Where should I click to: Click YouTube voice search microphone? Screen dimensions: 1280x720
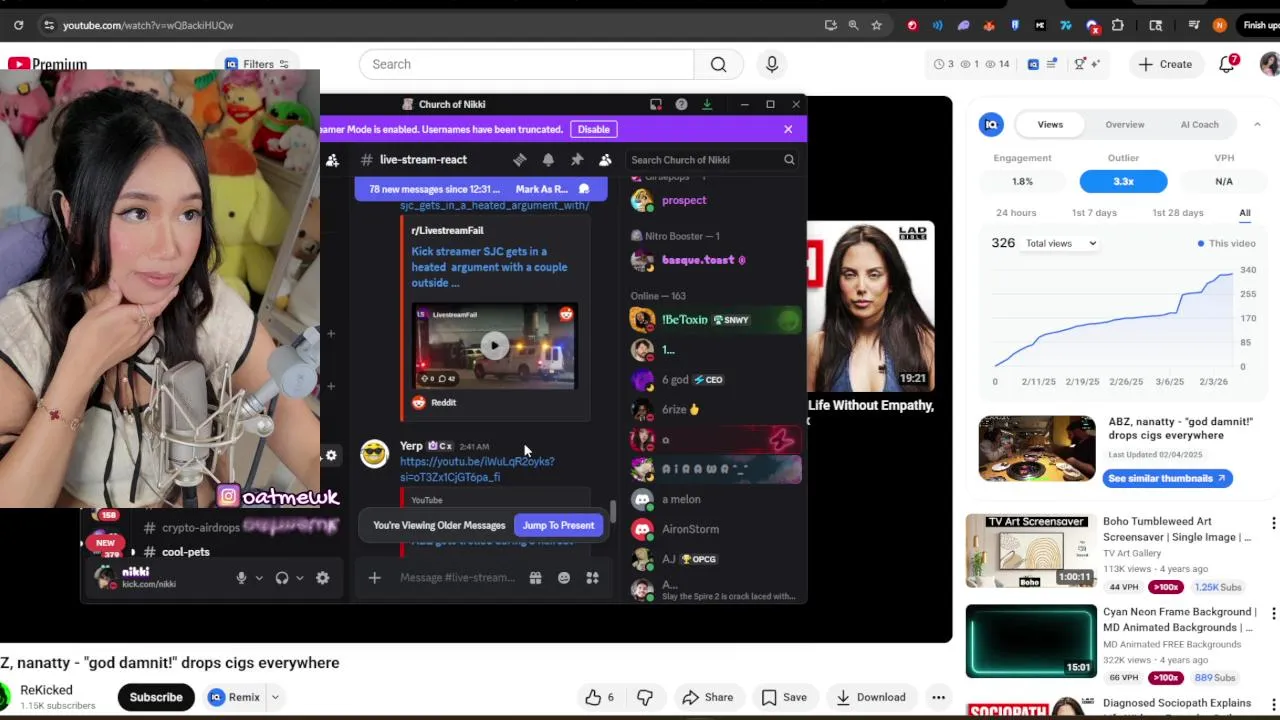tap(771, 64)
